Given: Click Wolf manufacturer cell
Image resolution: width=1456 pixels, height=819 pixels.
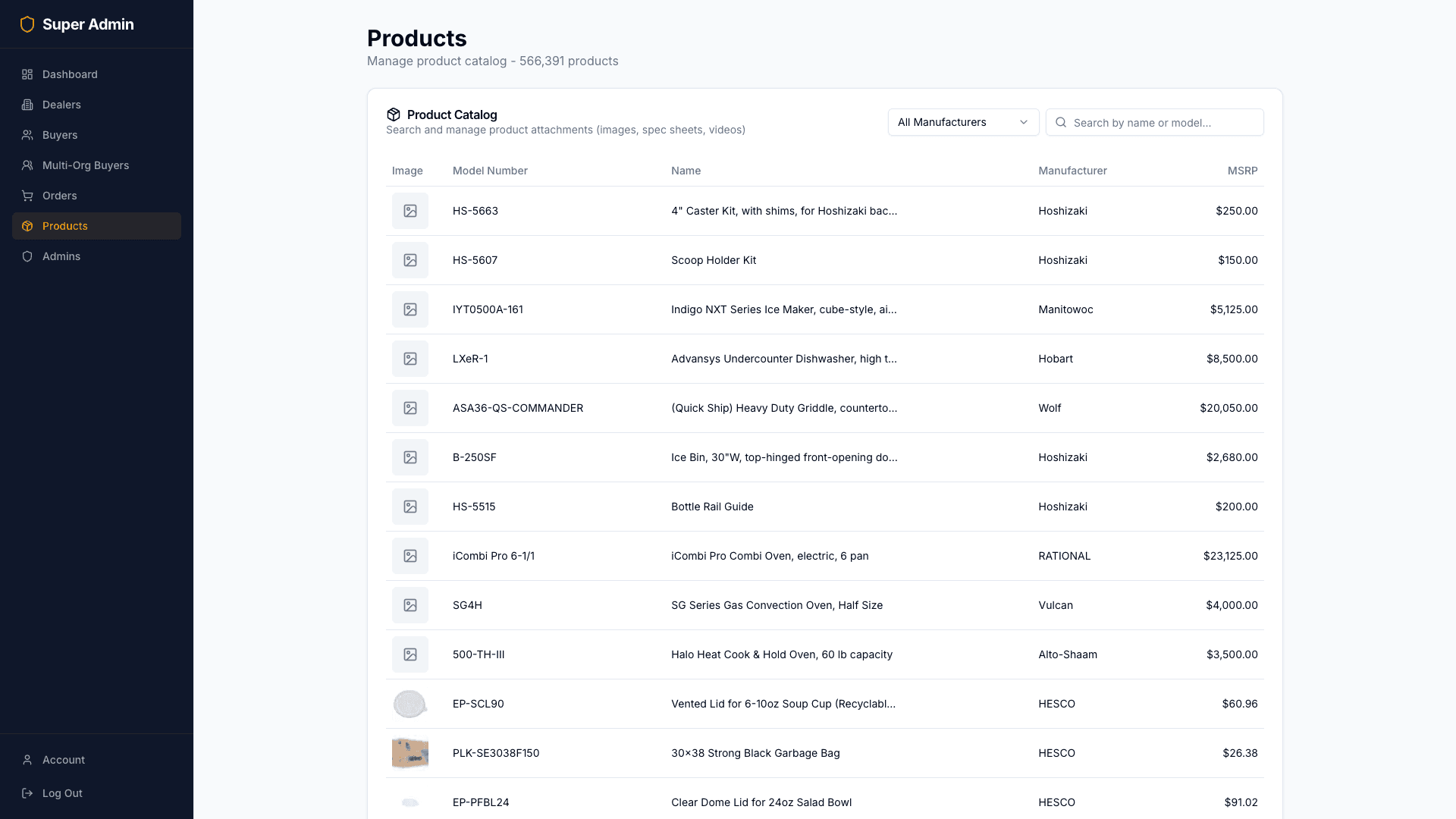Looking at the screenshot, I should pyautogui.click(x=1050, y=408).
